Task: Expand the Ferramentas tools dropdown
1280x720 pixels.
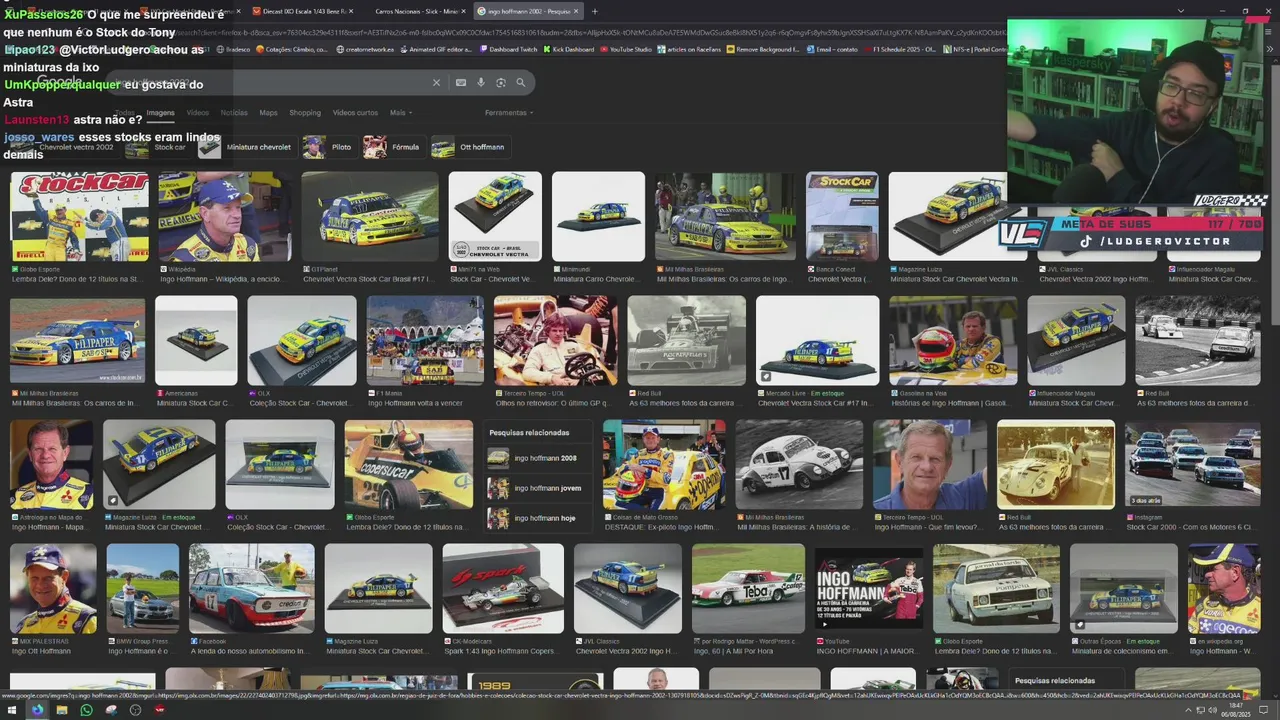Action: [507, 113]
